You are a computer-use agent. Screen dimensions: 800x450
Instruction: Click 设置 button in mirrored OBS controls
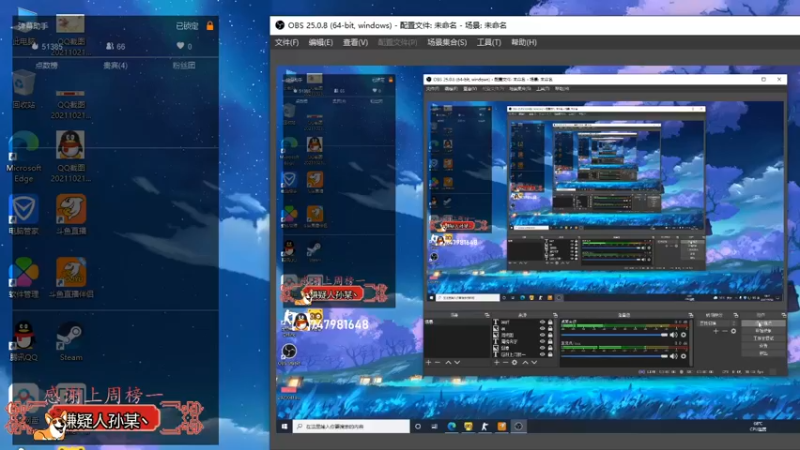point(763,346)
